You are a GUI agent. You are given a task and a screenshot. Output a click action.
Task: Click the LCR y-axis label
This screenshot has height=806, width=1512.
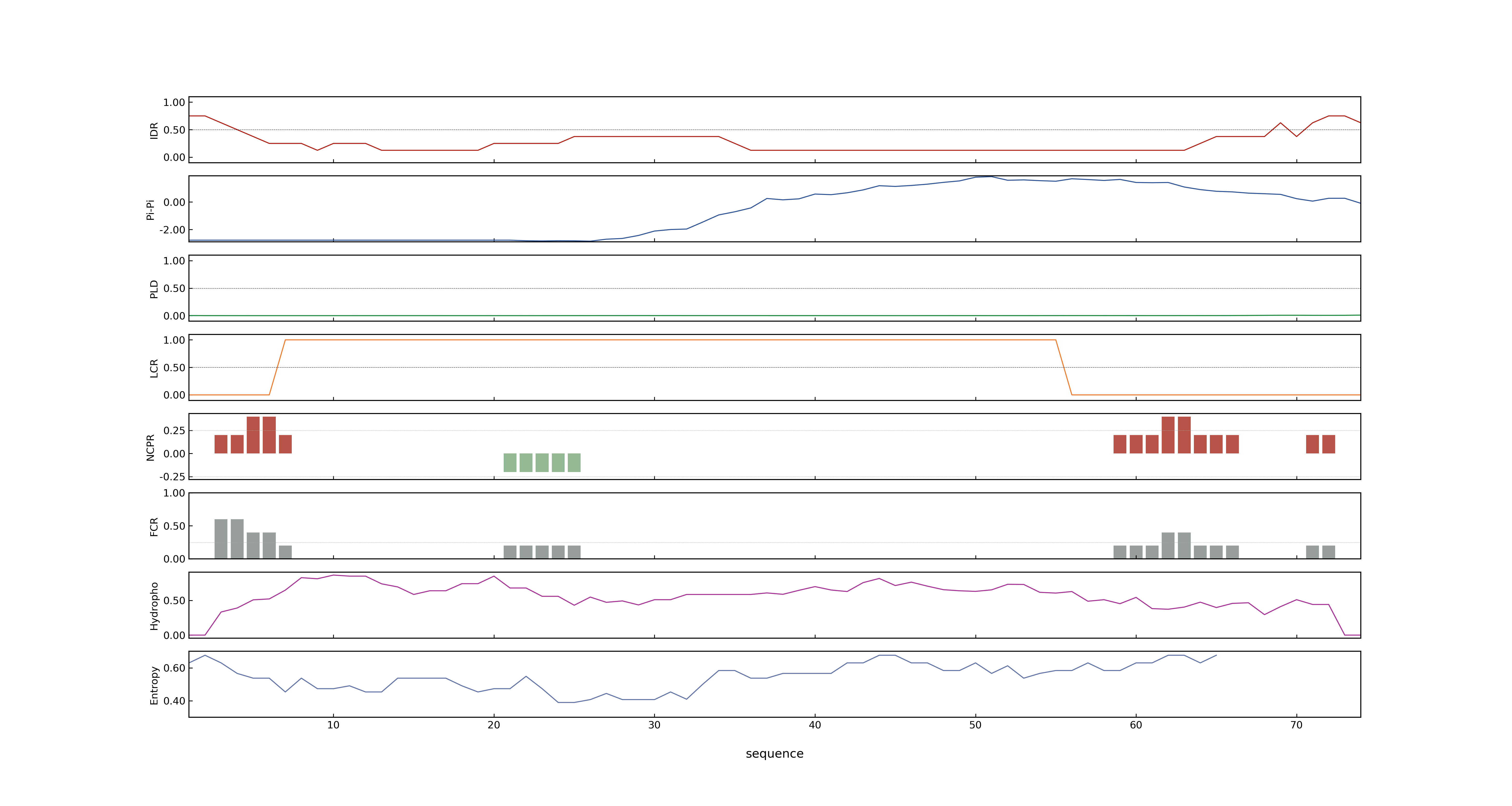tap(154, 368)
